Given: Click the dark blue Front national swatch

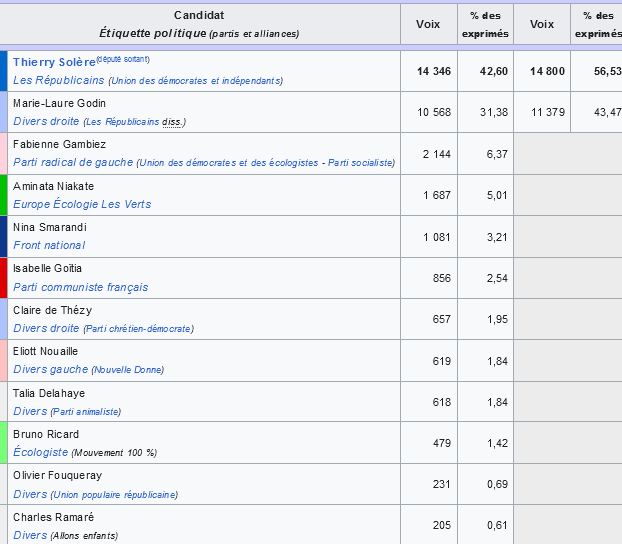Looking at the screenshot, I should [4, 236].
